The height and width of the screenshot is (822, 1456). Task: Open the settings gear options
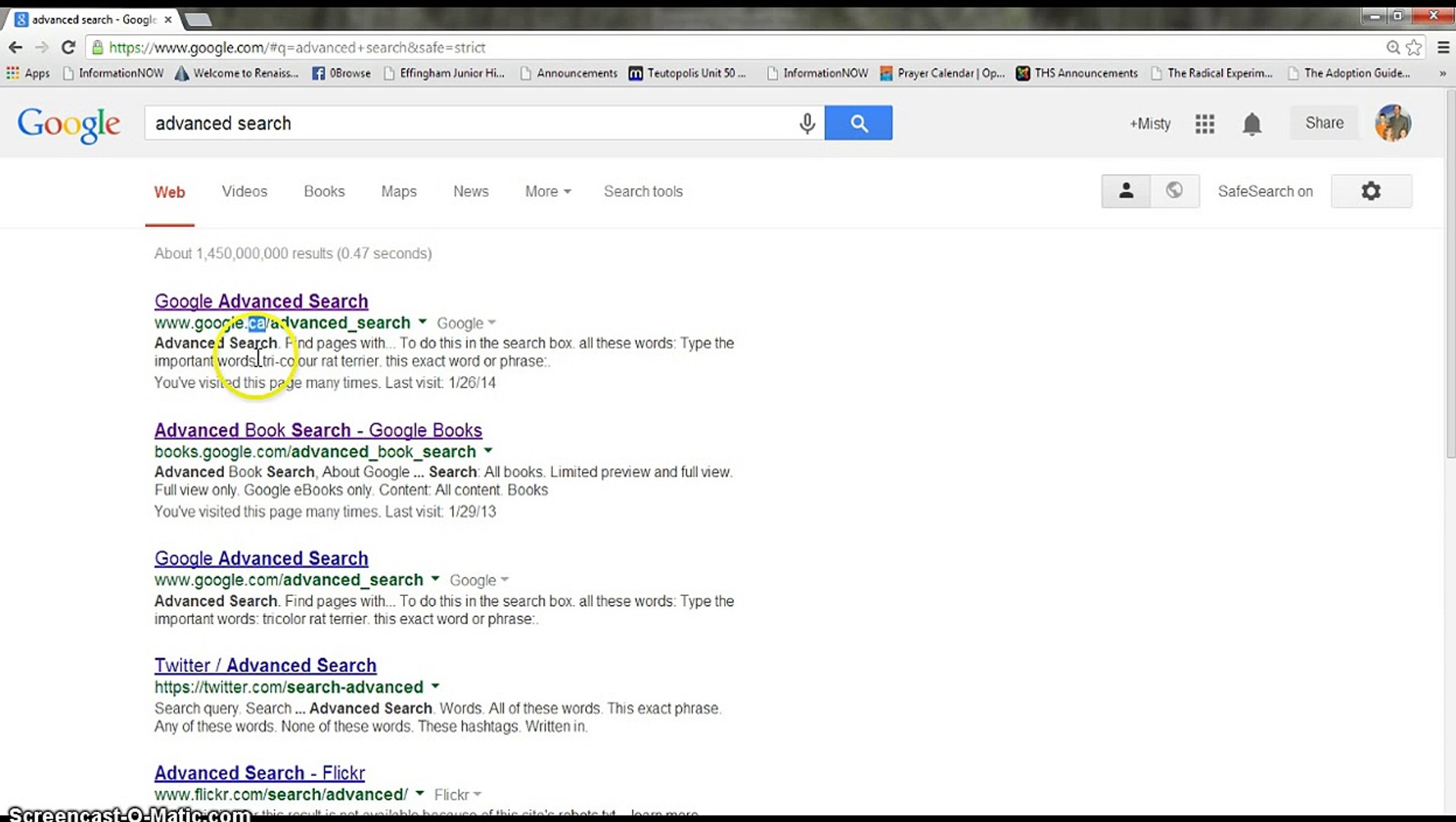click(x=1371, y=191)
